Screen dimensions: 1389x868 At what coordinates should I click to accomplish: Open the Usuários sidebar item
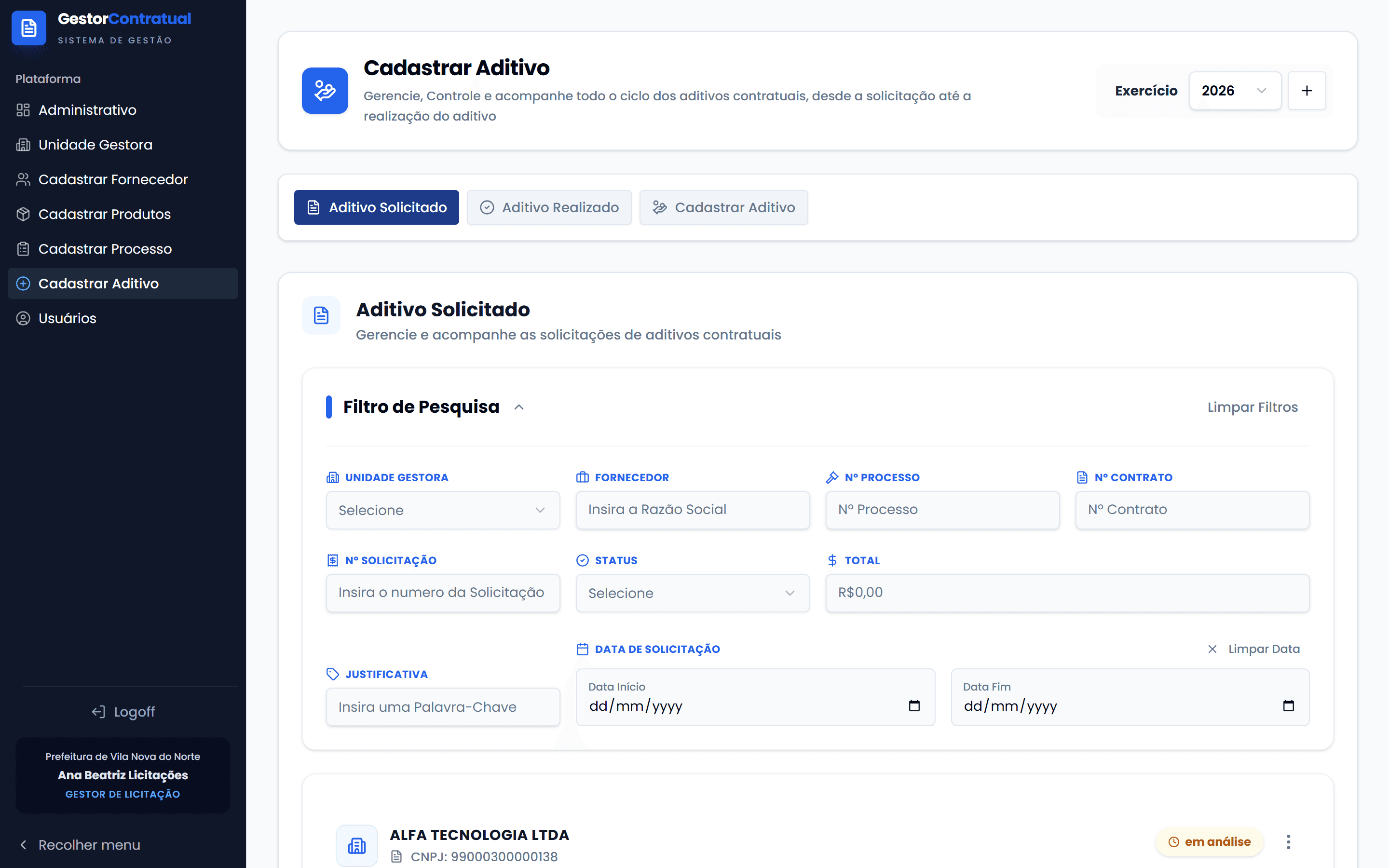tap(123, 318)
